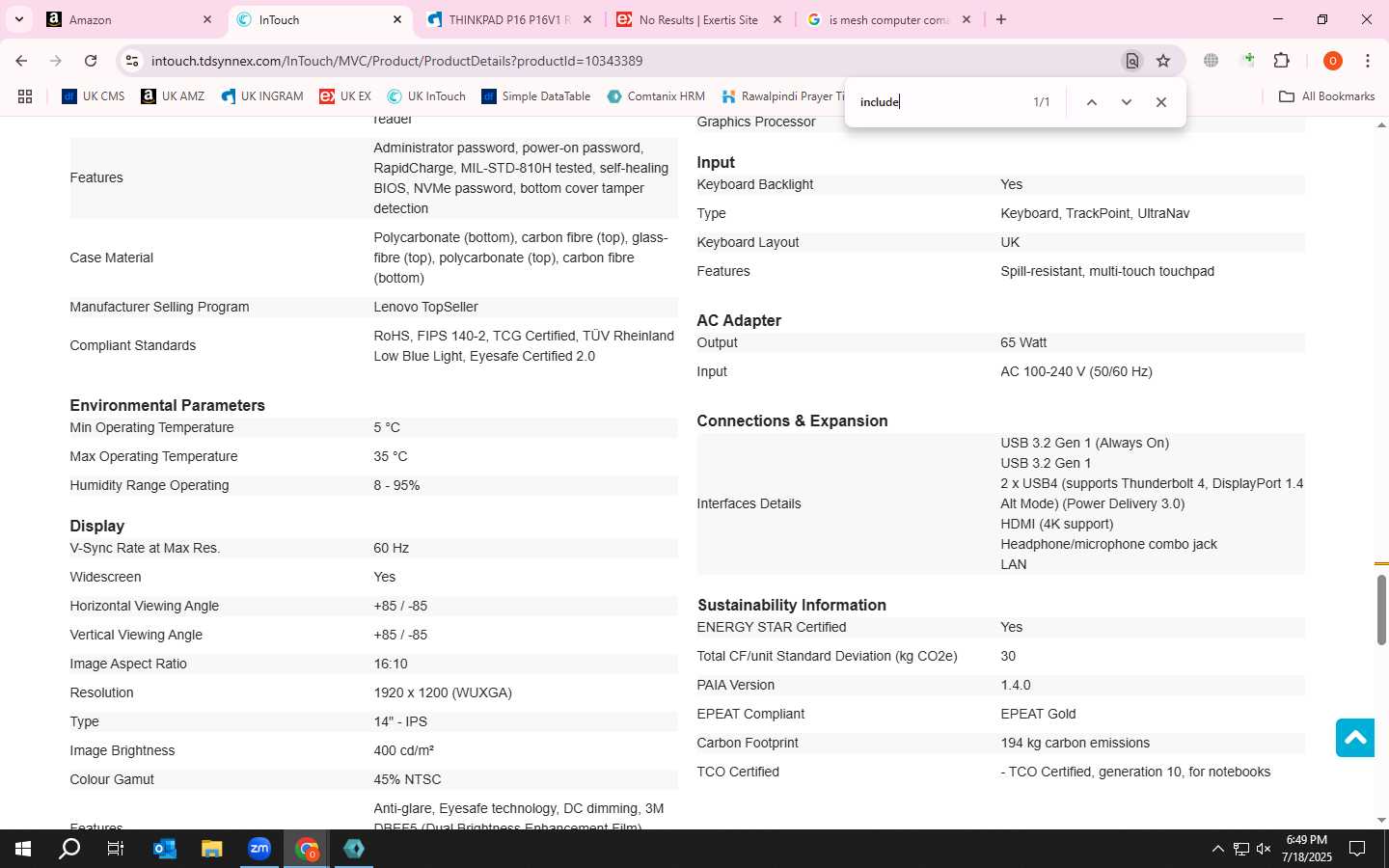
Task: Switch to the Amazon tab
Action: 130,19
